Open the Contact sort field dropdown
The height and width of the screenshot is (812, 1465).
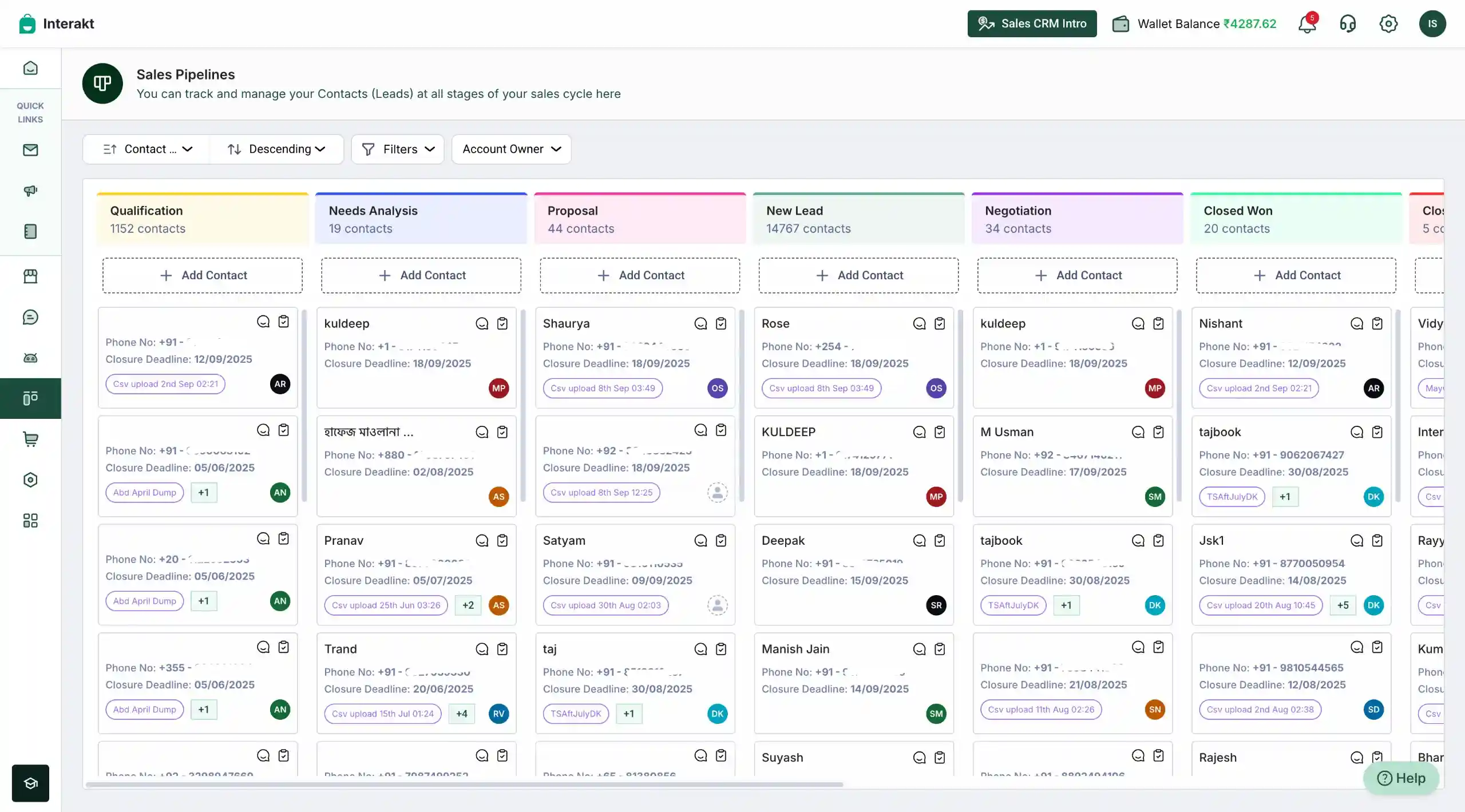click(x=146, y=149)
